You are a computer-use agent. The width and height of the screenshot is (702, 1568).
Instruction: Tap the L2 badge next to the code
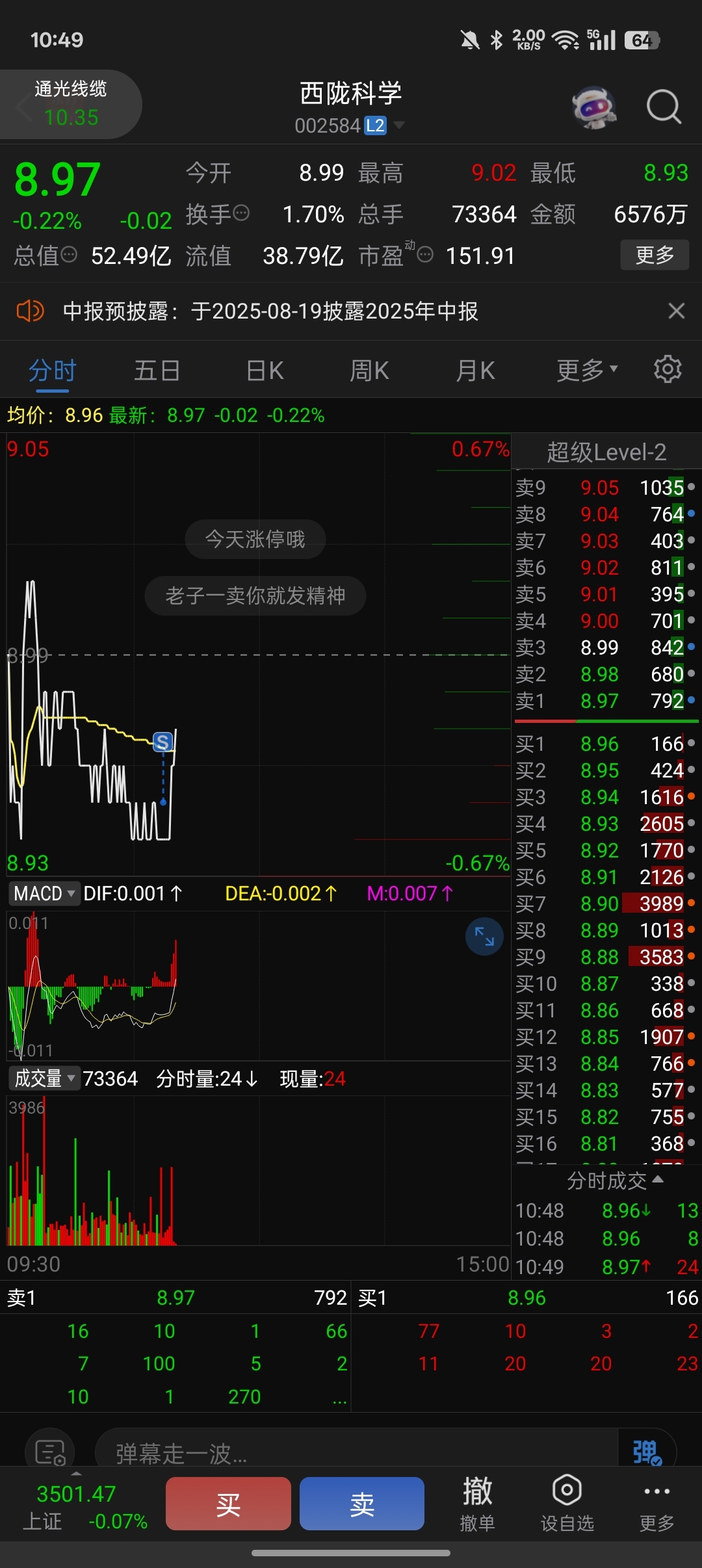(x=375, y=125)
